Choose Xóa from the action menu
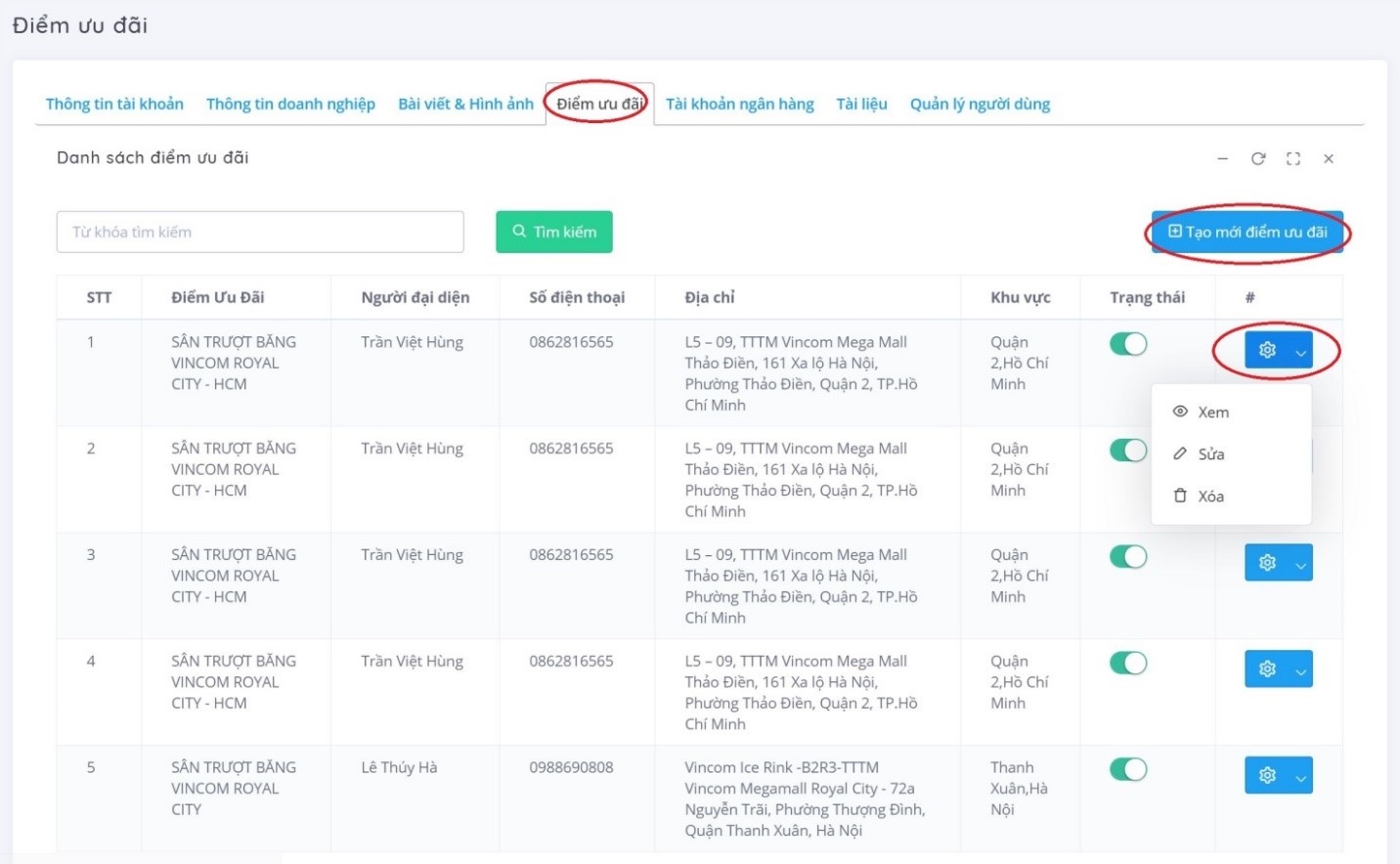 pyautogui.click(x=1231, y=497)
